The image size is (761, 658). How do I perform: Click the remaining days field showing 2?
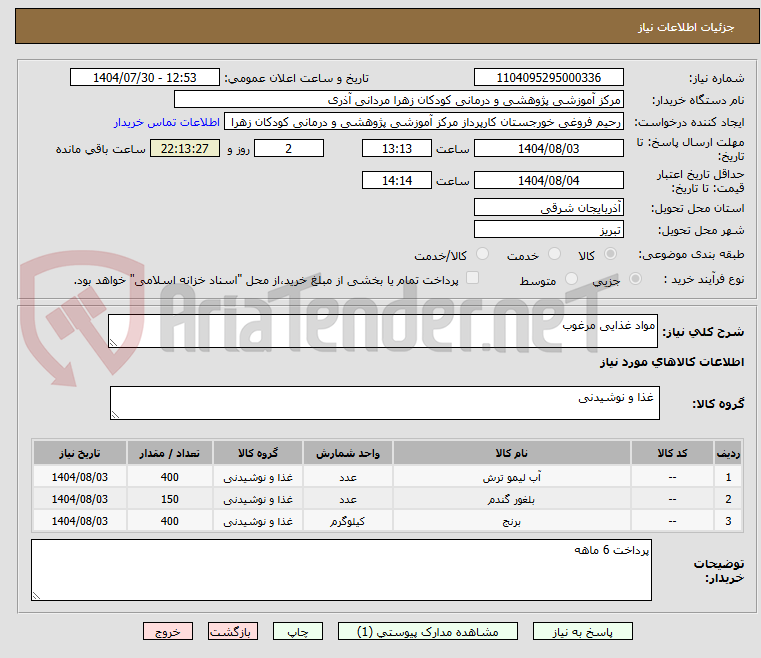tap(289, 148)
